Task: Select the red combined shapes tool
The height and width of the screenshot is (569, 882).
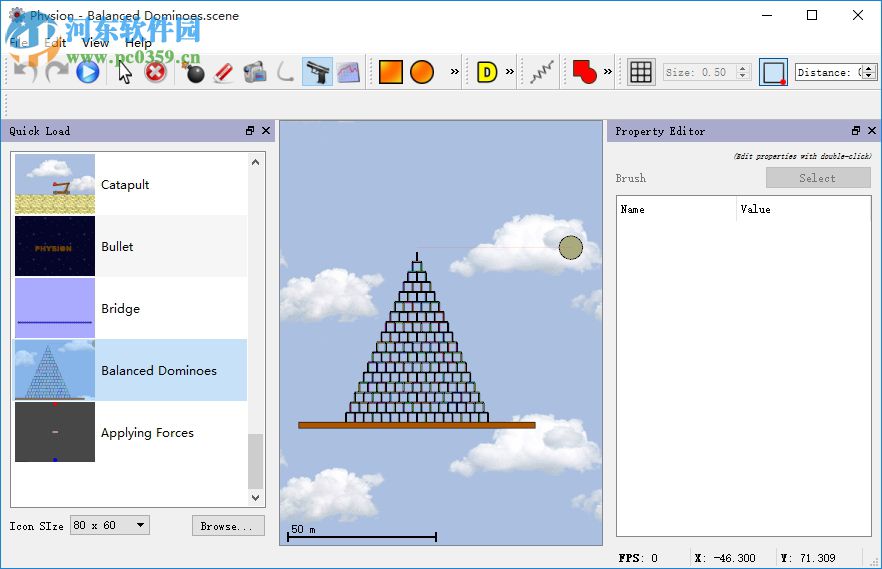Action: 584,72
